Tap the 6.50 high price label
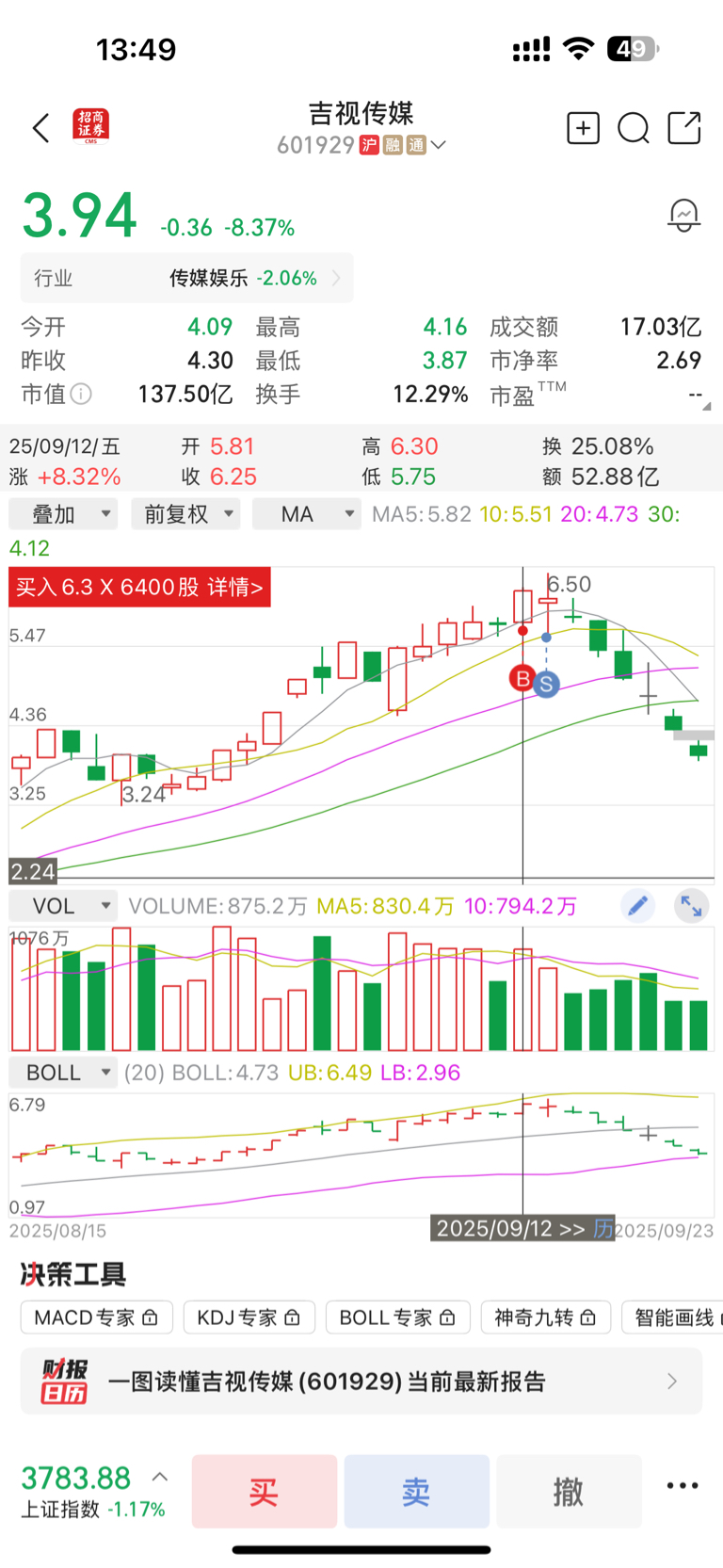 click(570, 584)
